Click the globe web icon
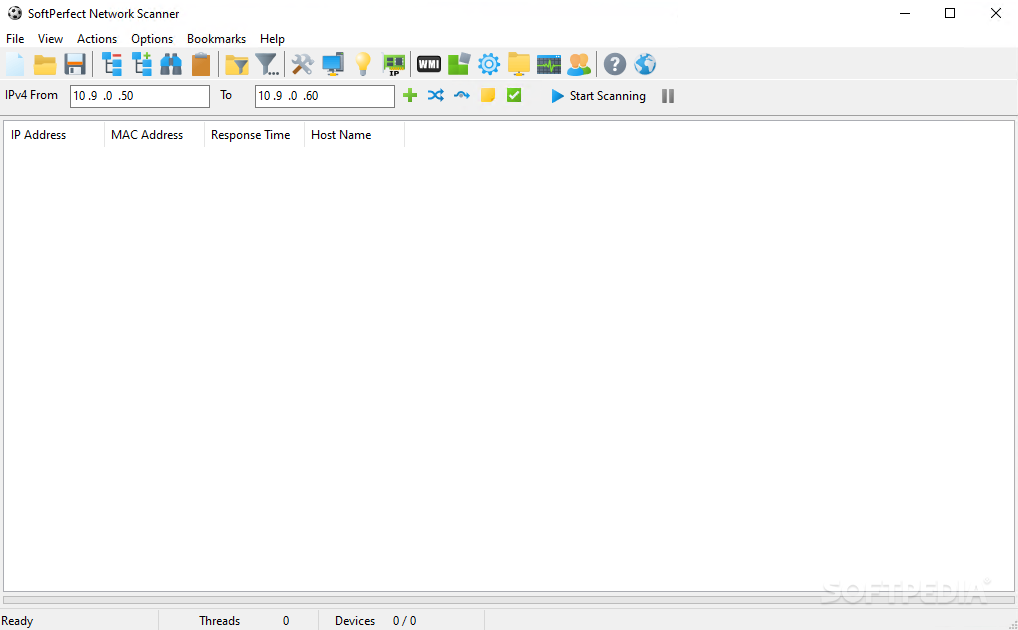Image resolution: width=1018 pixels, height=630 pixels. tap(645, 64)
